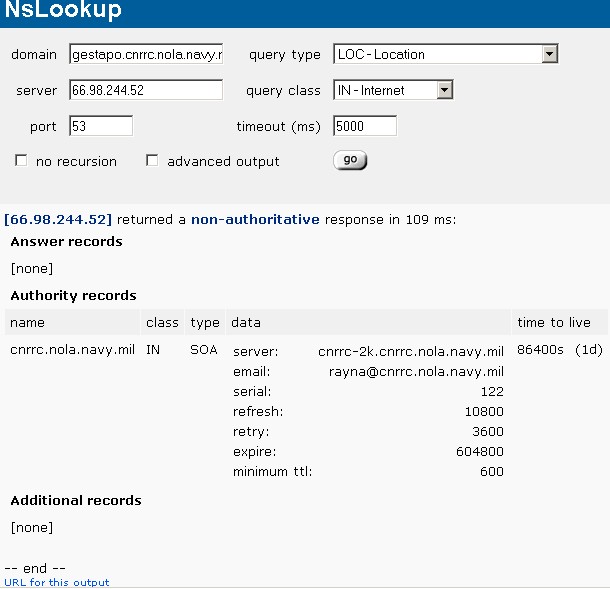Click the SOA type cell
610x589 pixels.
coord(204,350)
